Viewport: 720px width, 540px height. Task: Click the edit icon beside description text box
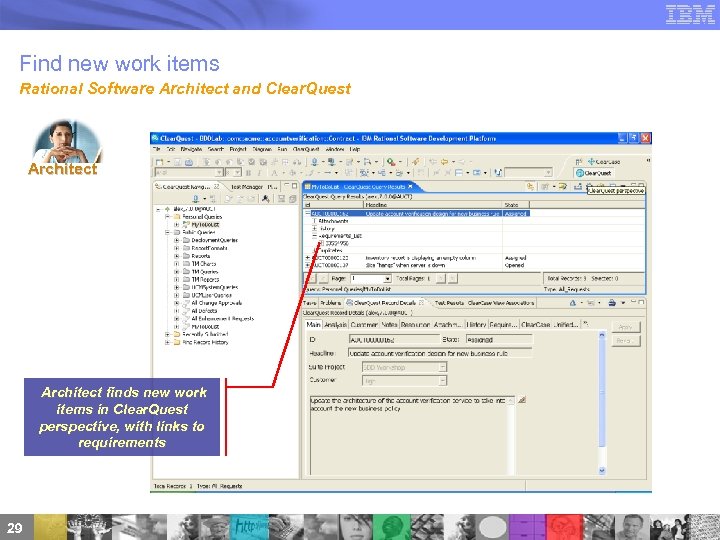tap(521, 400)
